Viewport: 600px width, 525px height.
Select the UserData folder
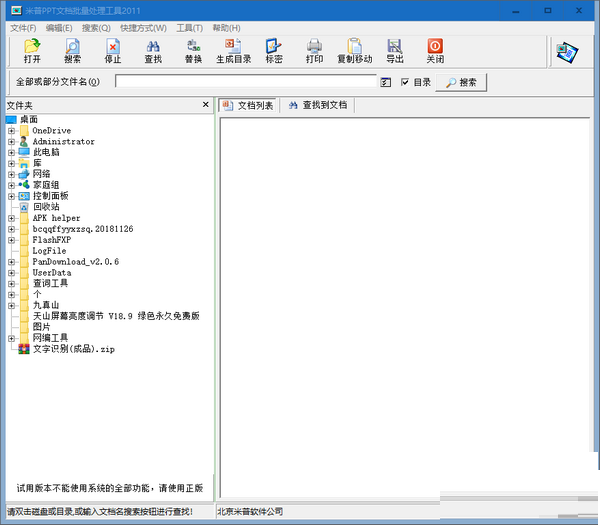coord(52,273)
